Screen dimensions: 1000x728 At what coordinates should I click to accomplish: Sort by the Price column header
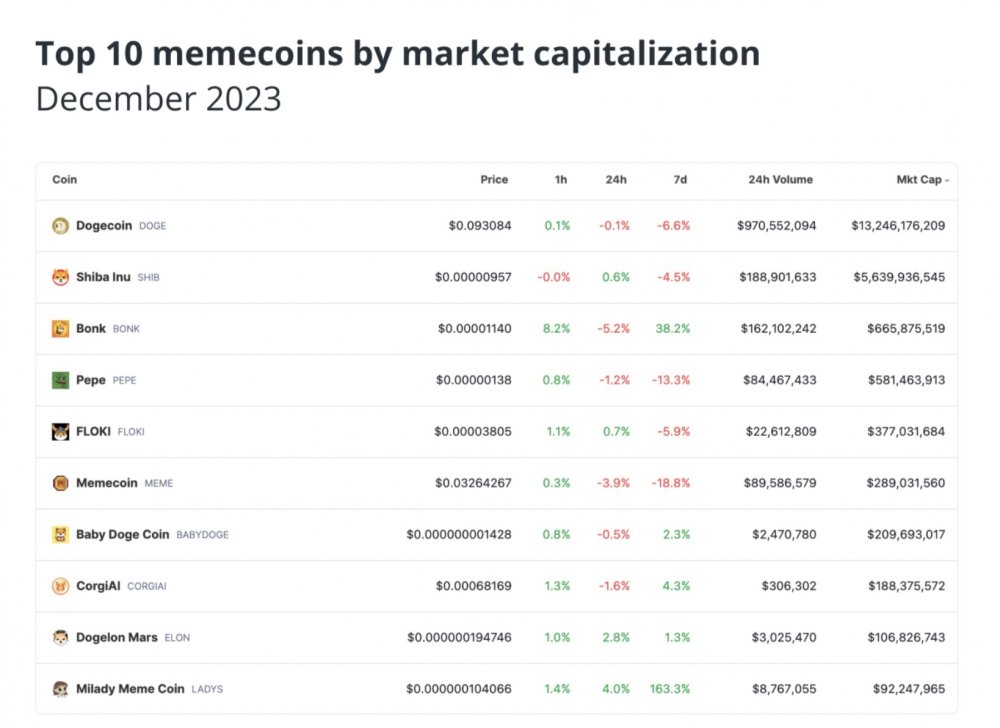point(494,180)
